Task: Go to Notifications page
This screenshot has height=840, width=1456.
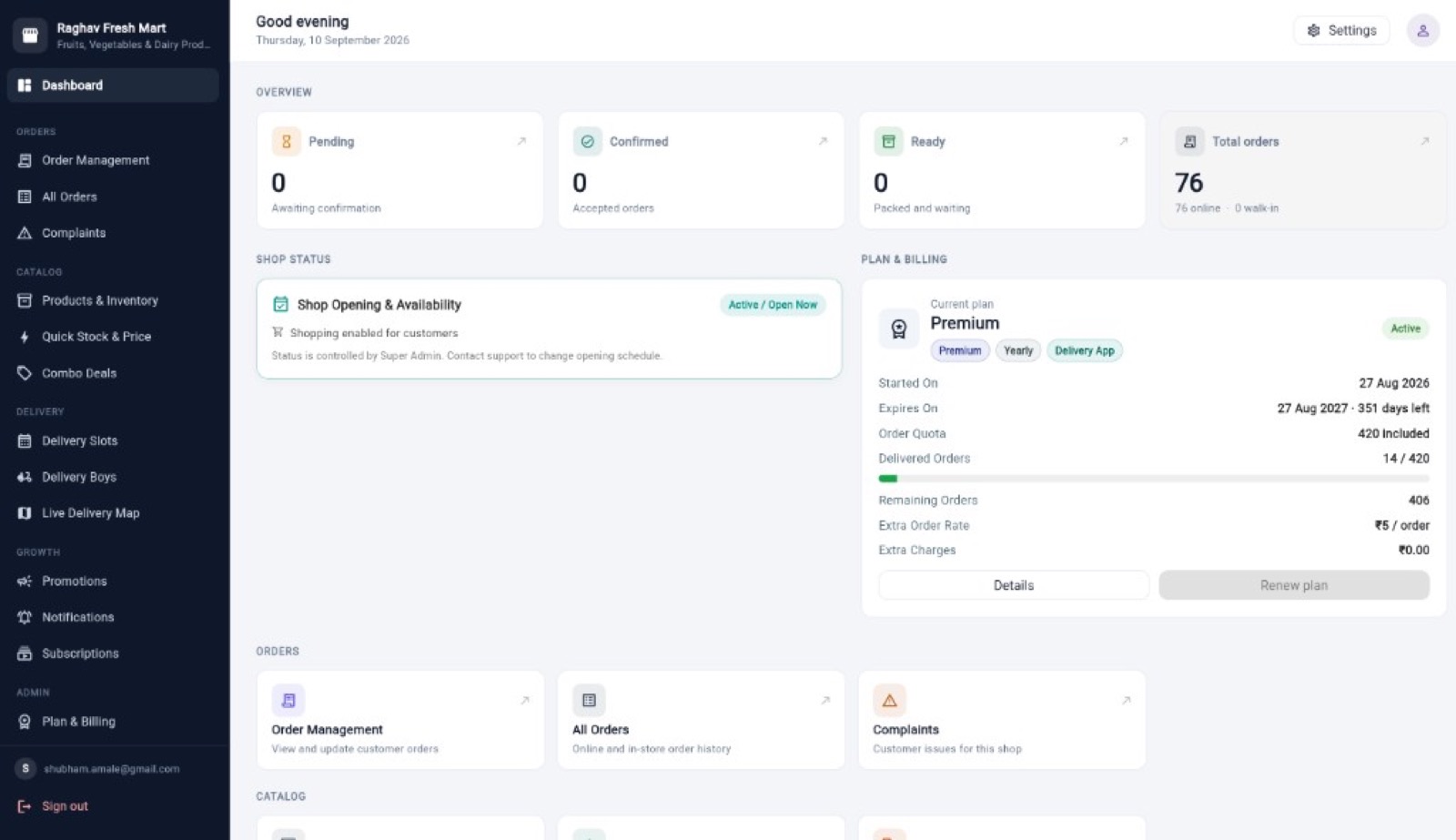Action: pyautogui.click(x=113, y=617)
